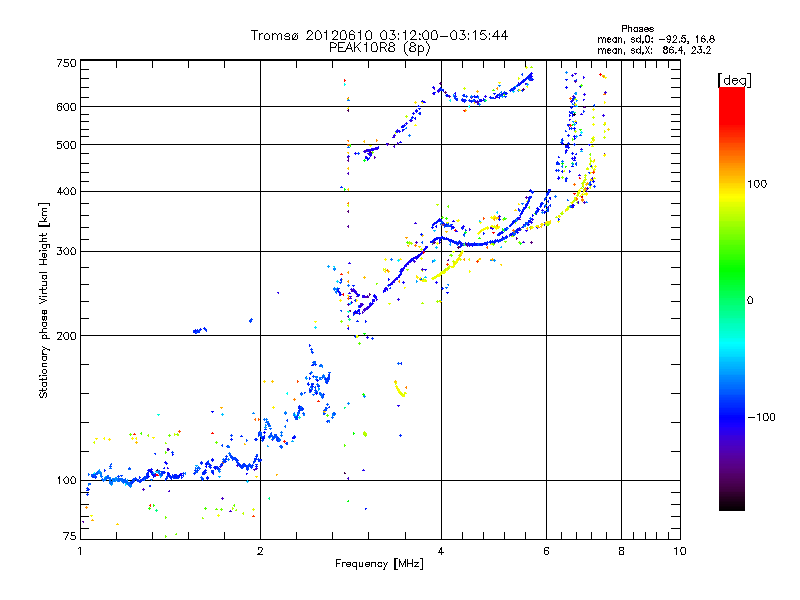Click the blue echo cluster at 200 km
Viewport: 800px width, 600px height.
[199, 331]
